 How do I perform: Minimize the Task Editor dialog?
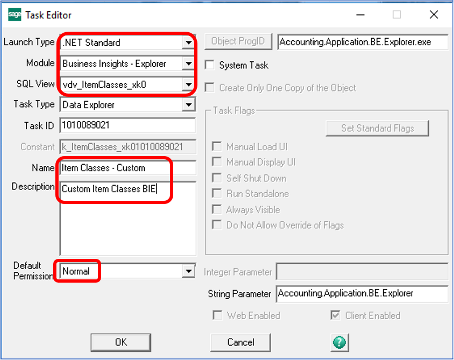click(x=360, y=15)
